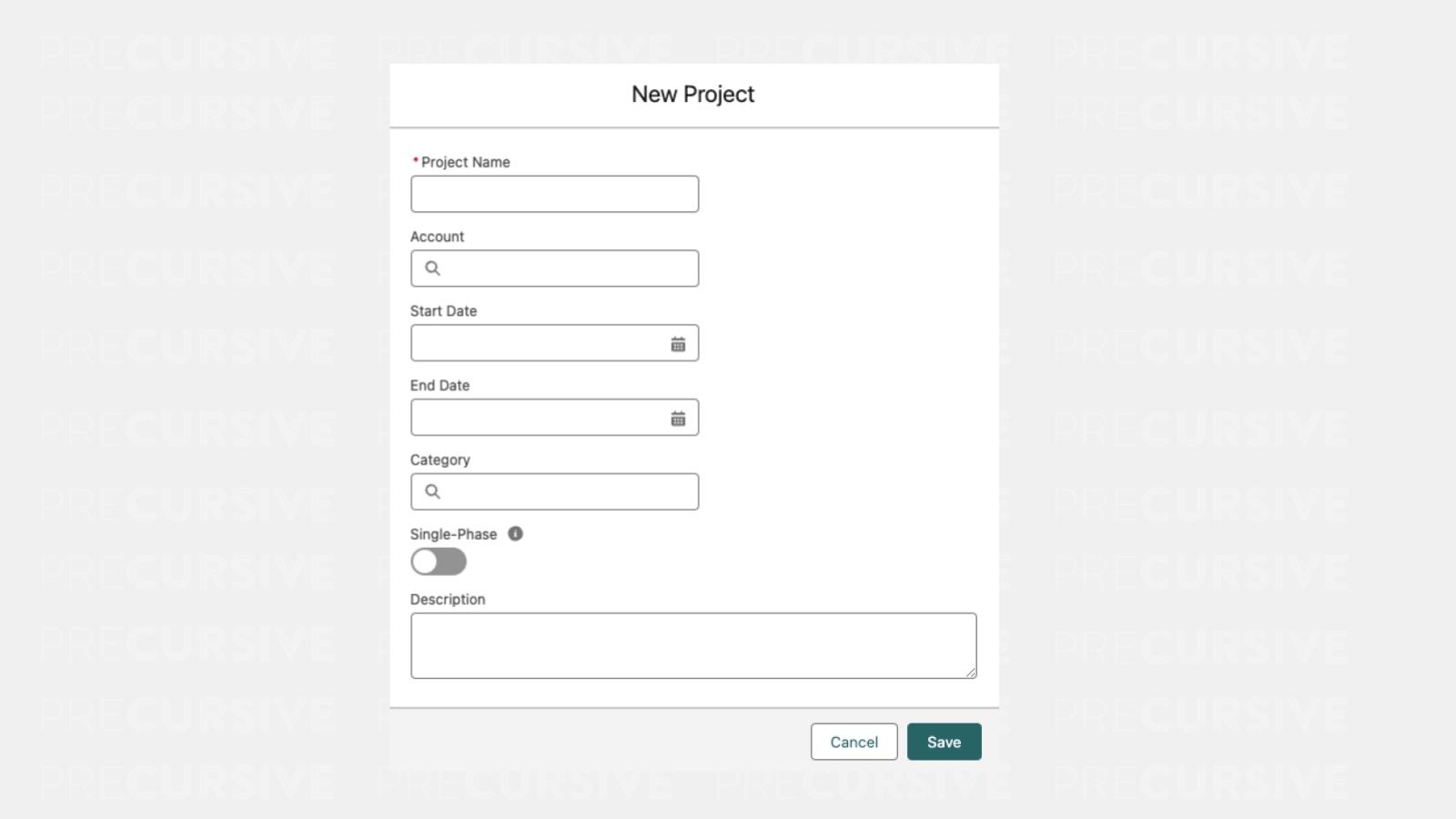Click the Project Name input field

(554, 194)
